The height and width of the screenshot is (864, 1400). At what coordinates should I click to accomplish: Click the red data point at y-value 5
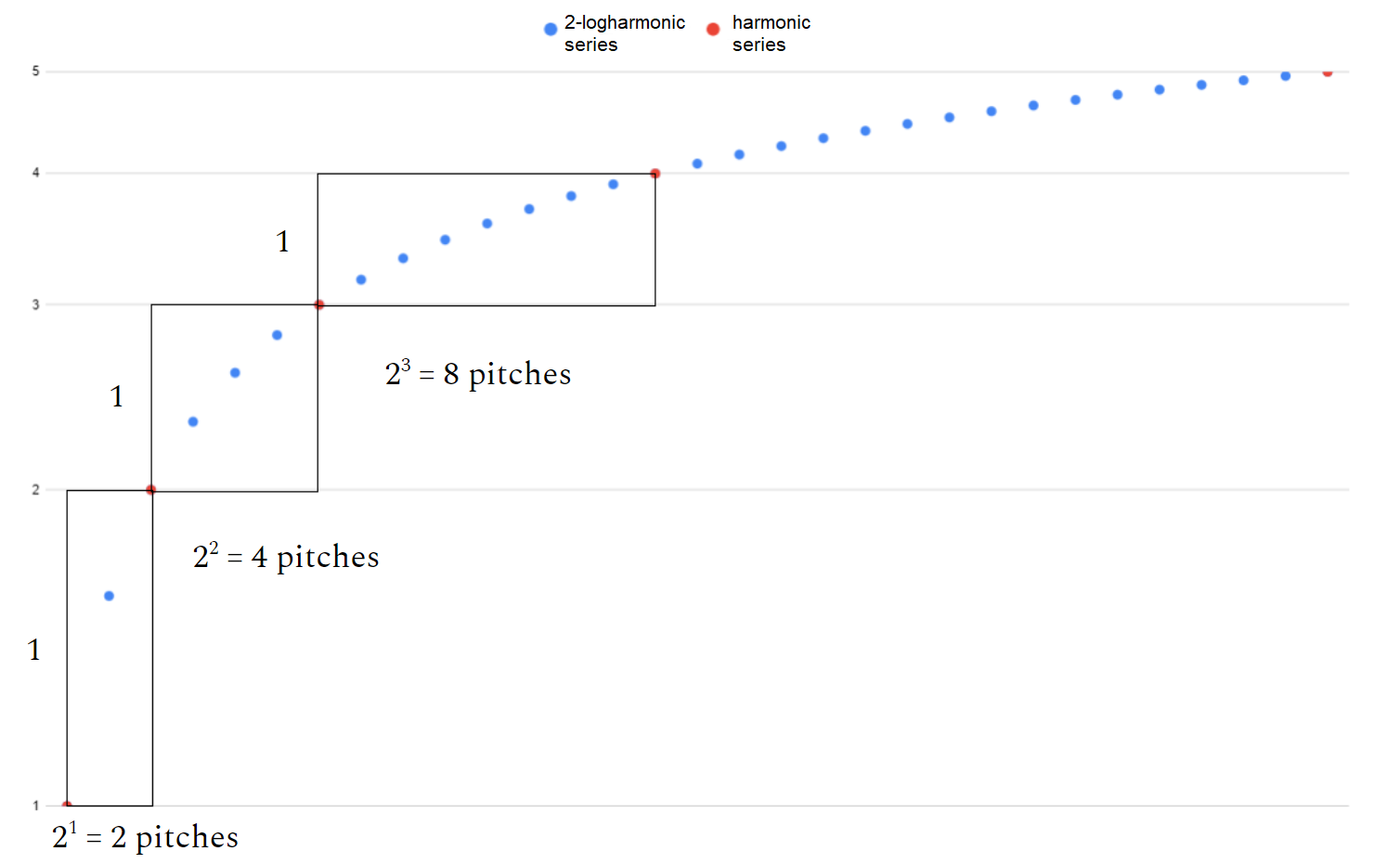point(1328,71)
